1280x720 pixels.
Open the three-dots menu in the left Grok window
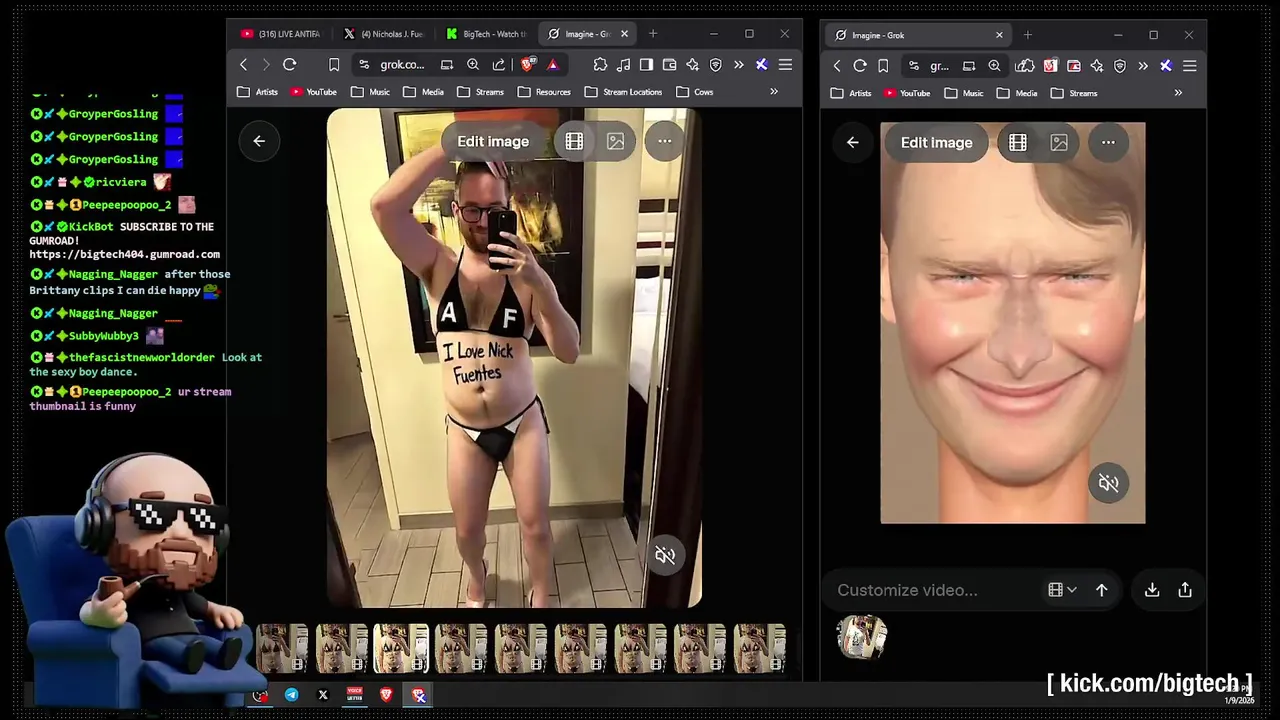click(664, 141)
